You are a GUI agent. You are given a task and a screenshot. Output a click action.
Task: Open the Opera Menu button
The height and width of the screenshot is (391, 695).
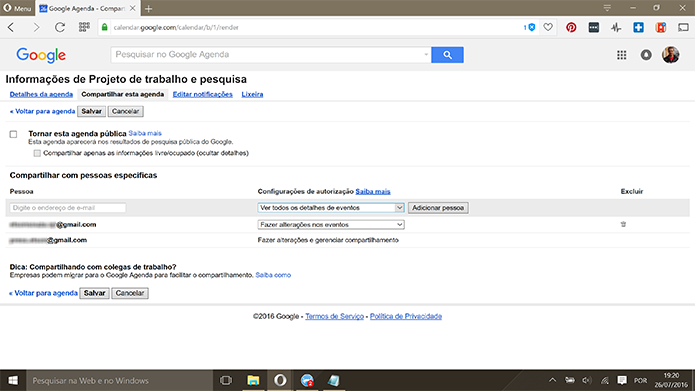(x=17, y=8)
